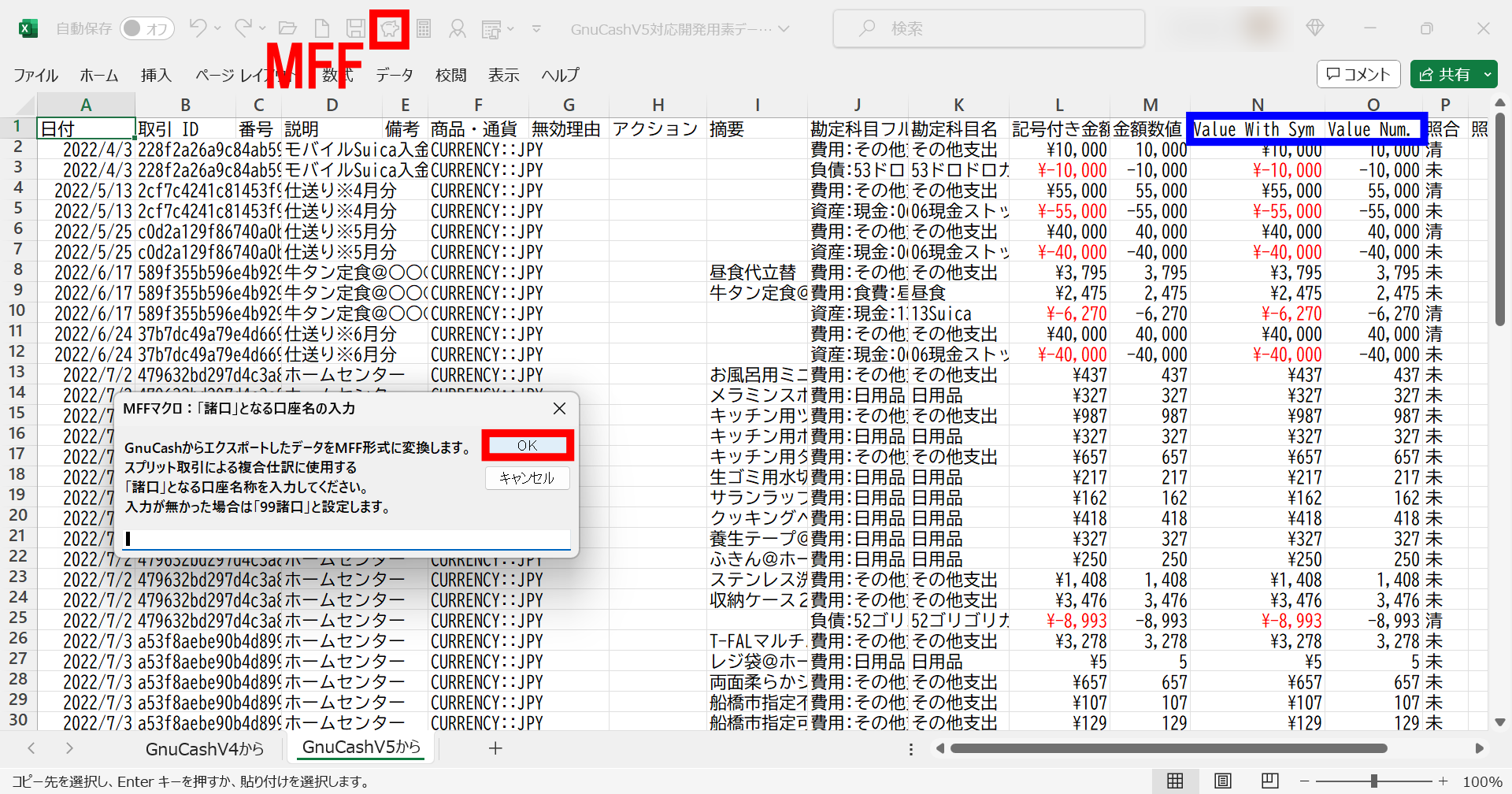Click zoom out minus button

1305,781
